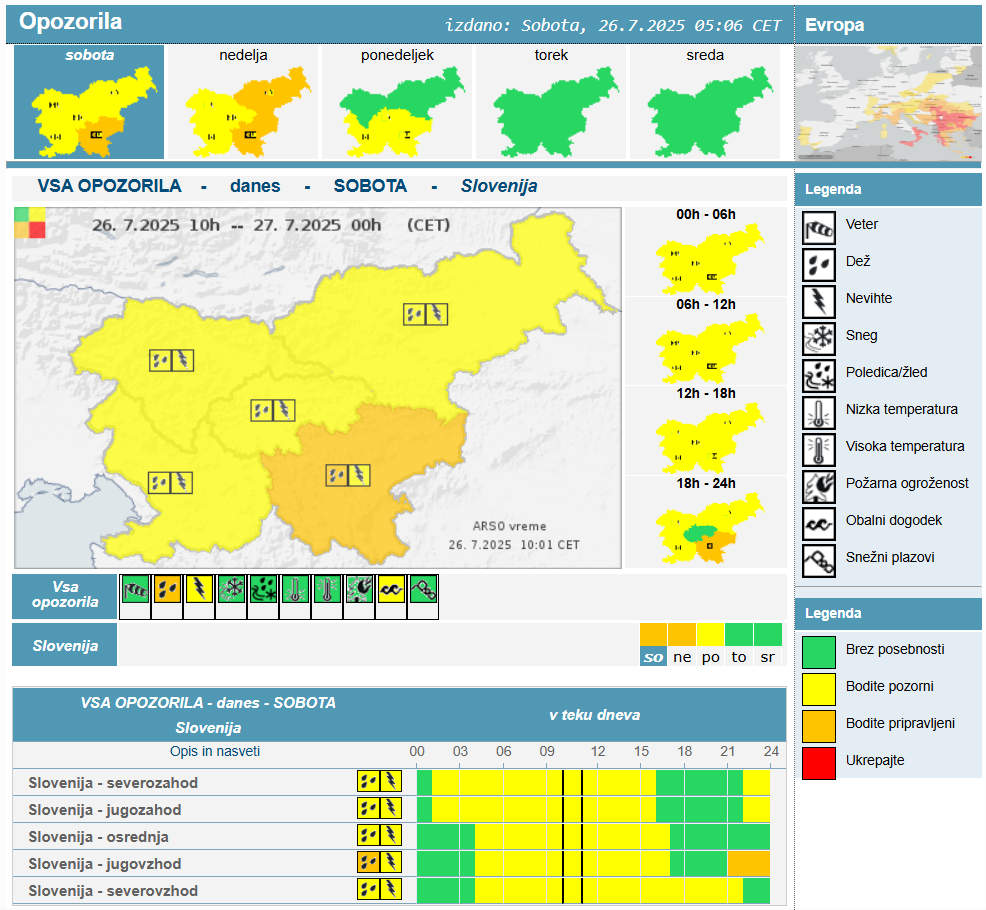This screenshot has height=910, width=986.
Task: Open the sobota forecast day tab
Action: (89, 102)
